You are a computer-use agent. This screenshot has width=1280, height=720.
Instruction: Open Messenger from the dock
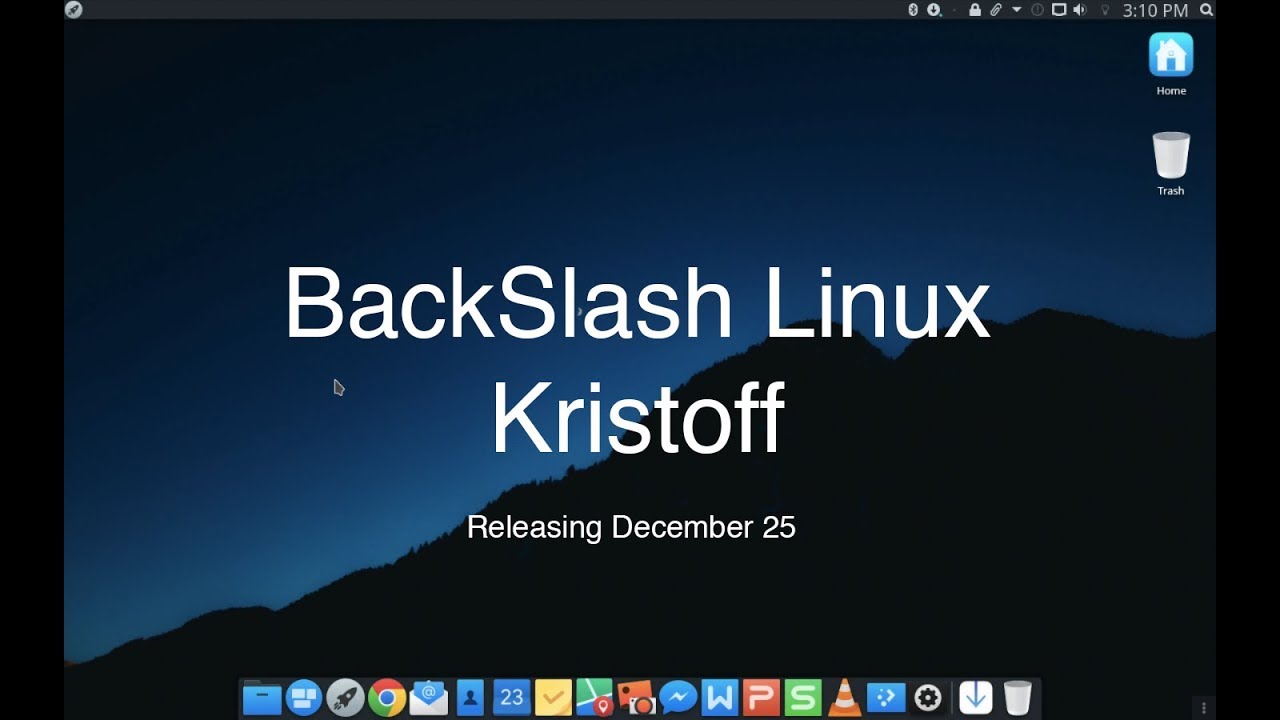(678, 697)
